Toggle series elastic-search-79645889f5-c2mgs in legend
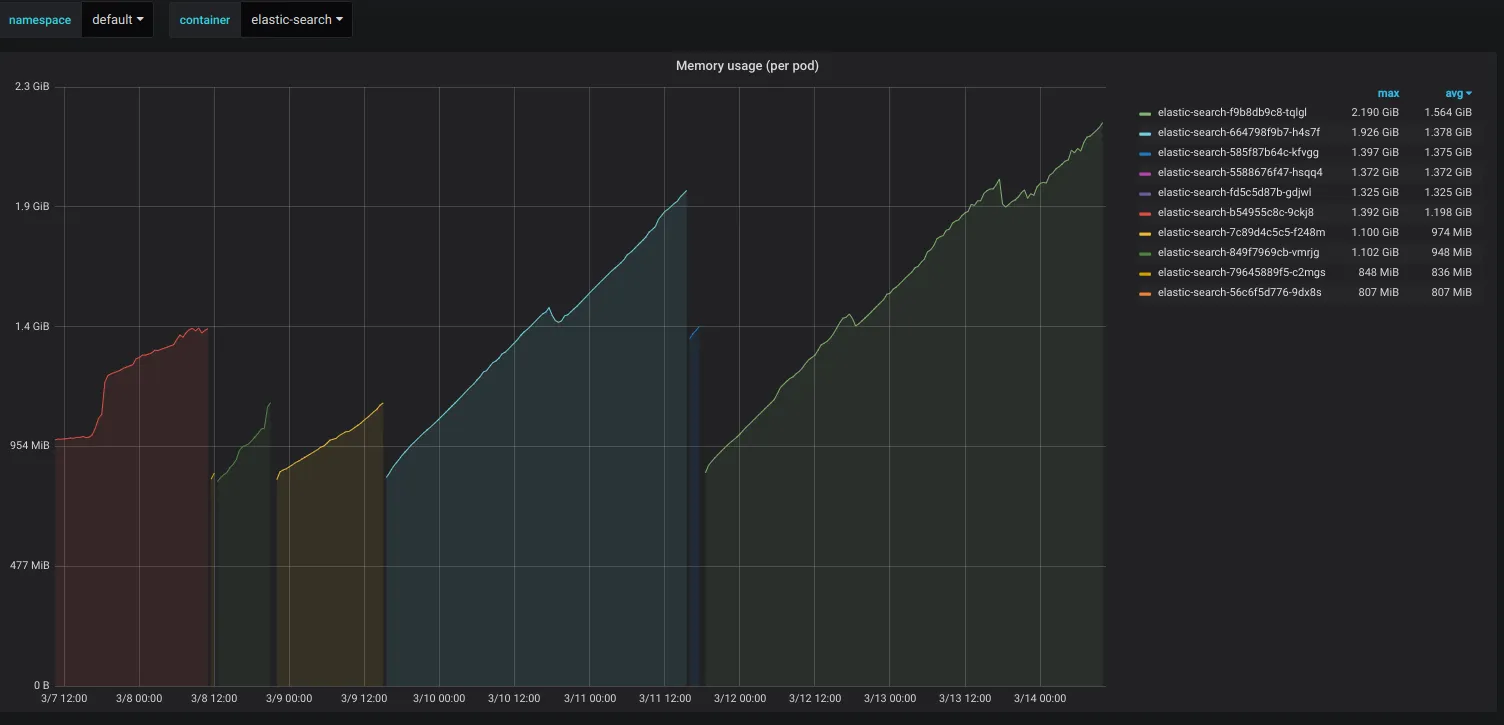Screen dimensions: 1504x725 point(1241,273)
